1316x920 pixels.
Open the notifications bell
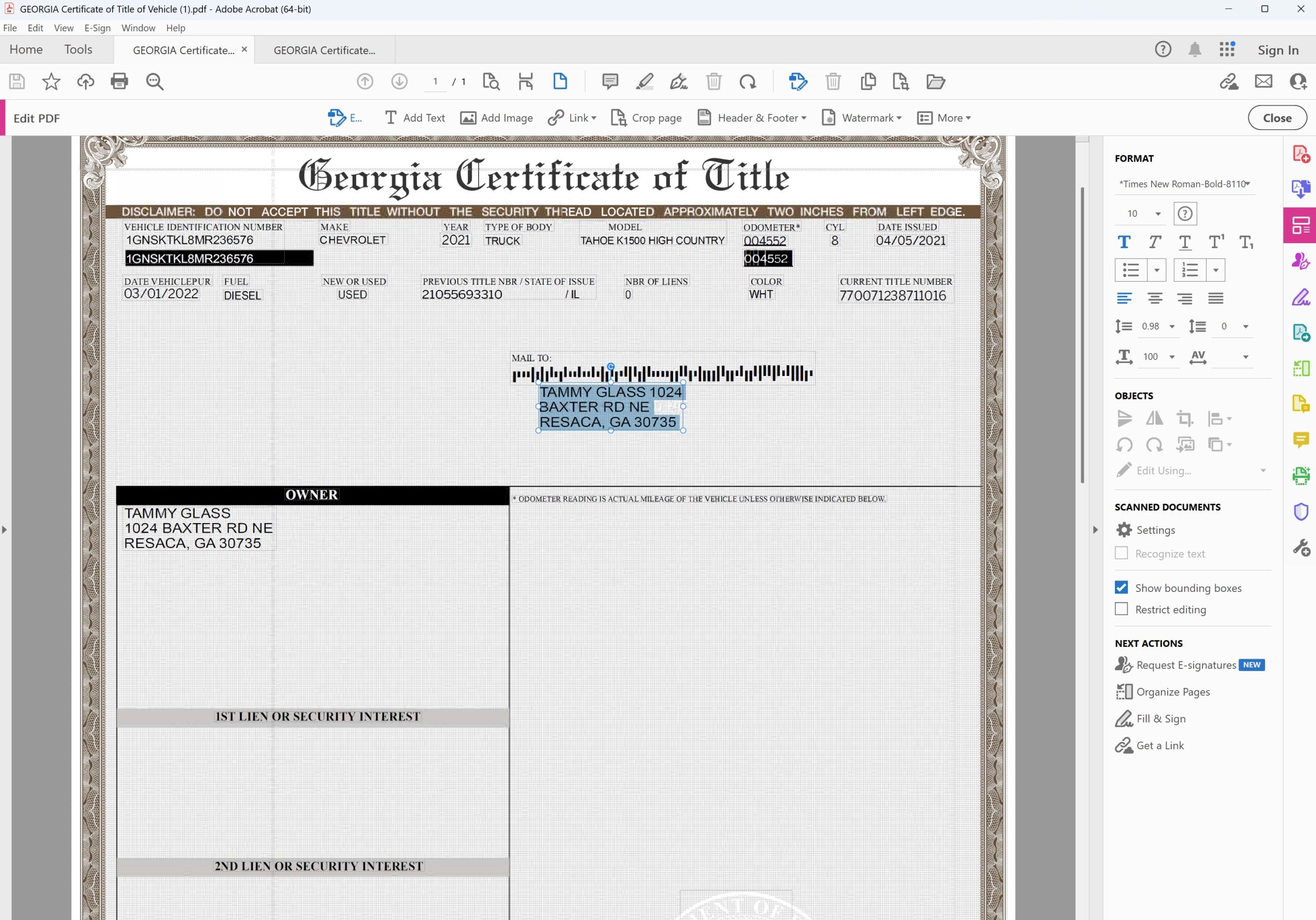[x=1195, y=49]
